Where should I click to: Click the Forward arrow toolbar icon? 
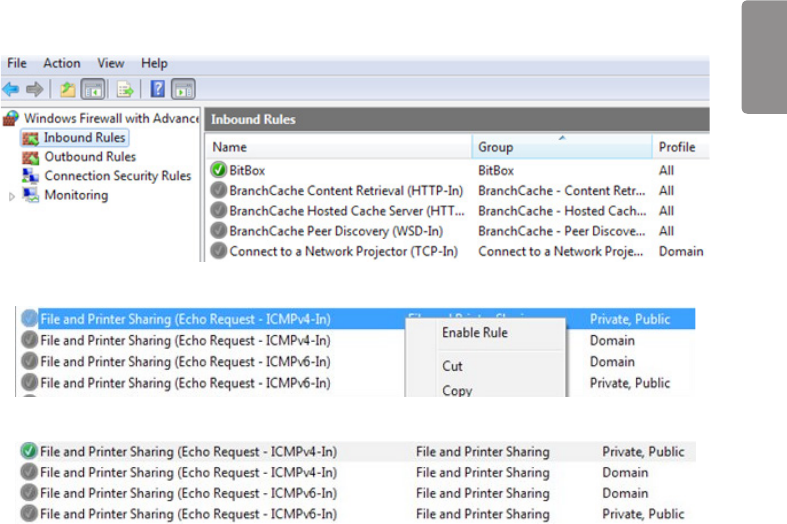click(34, 90)
